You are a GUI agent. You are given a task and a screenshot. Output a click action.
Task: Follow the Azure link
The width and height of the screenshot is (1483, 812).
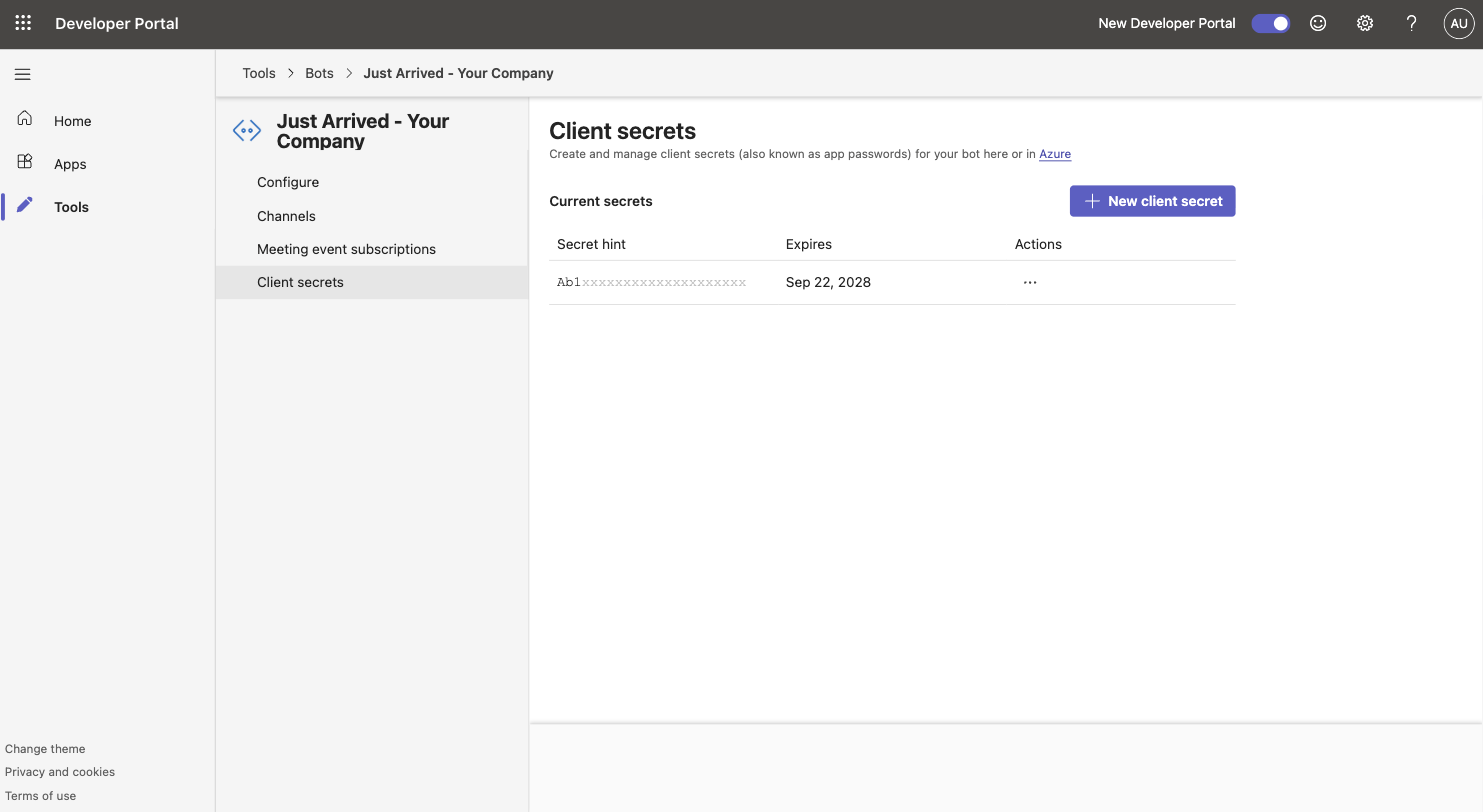click(1055, 154)
